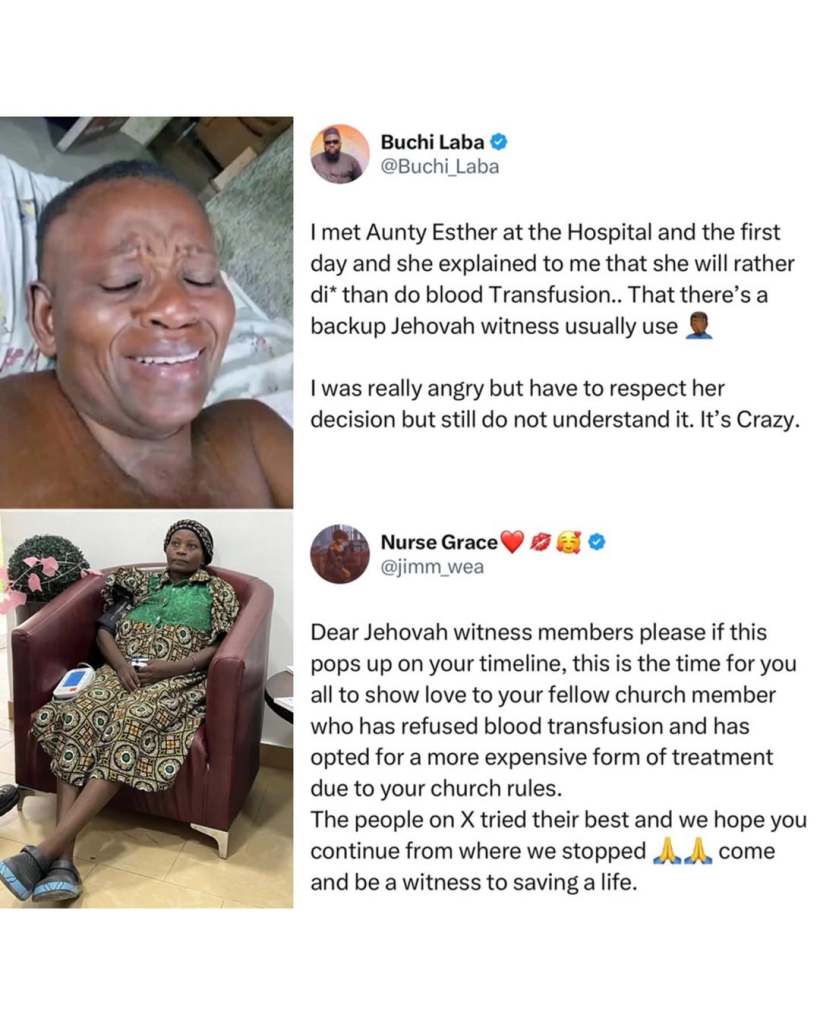This screenshot has height=1024, width=820.
Task: Open the smiling woman close-up photo
Action: (146, 312)
